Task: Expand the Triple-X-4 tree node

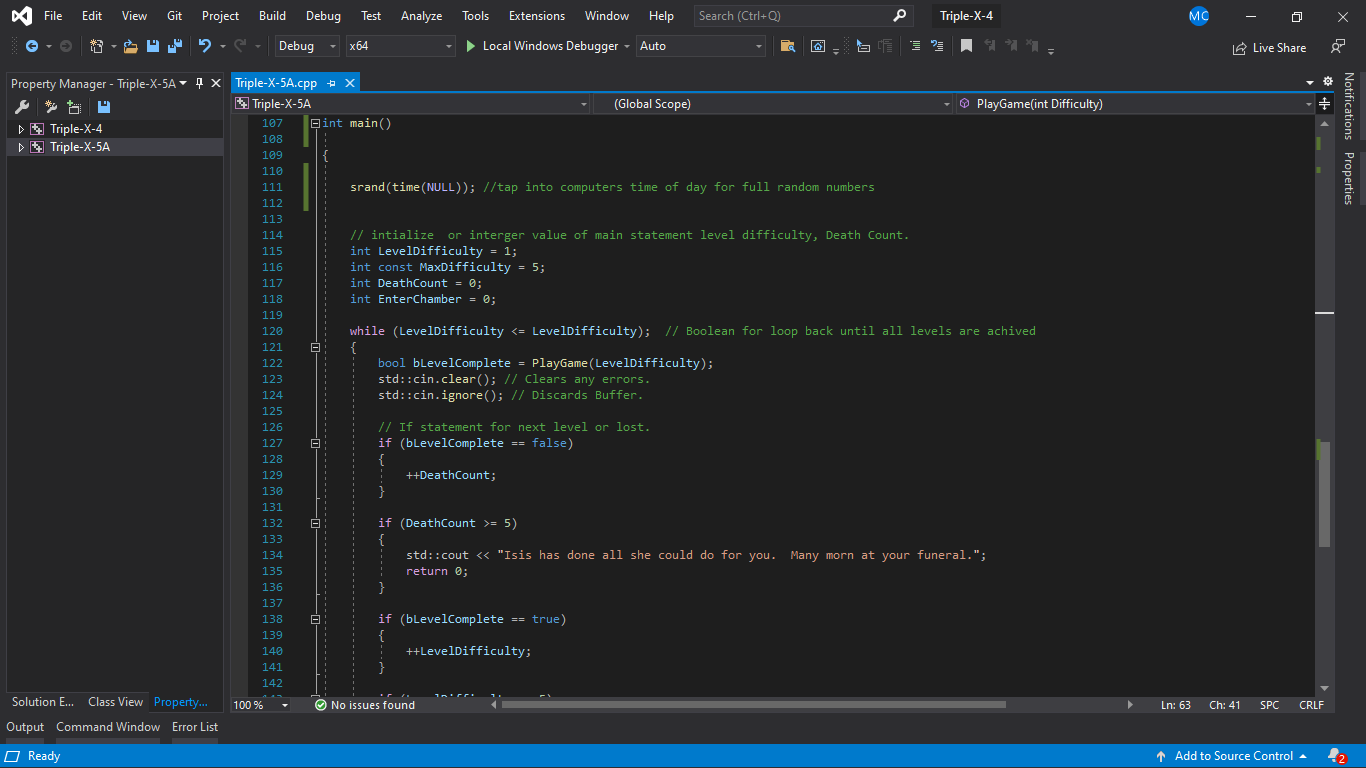Action: pyautogui.click(x=21, y=129)
